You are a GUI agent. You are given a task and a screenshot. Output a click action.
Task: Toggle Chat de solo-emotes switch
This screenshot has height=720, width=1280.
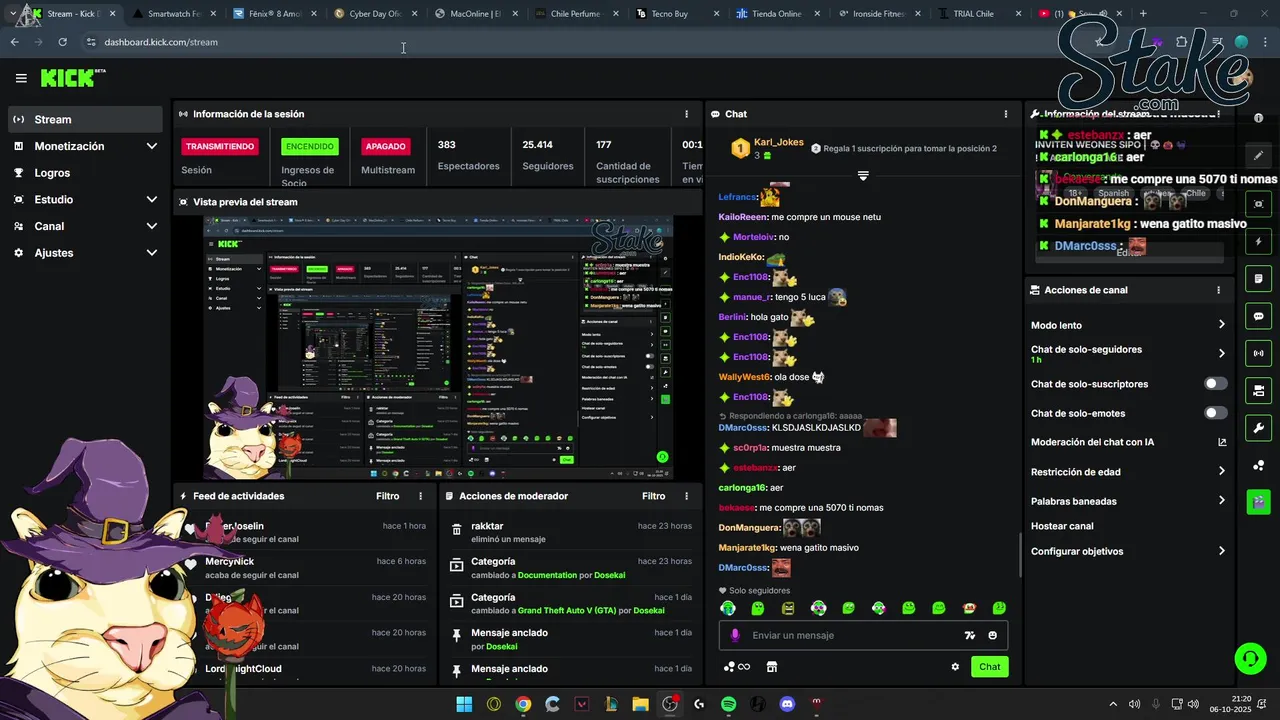pyautogui.click(x=1216, y=413)
